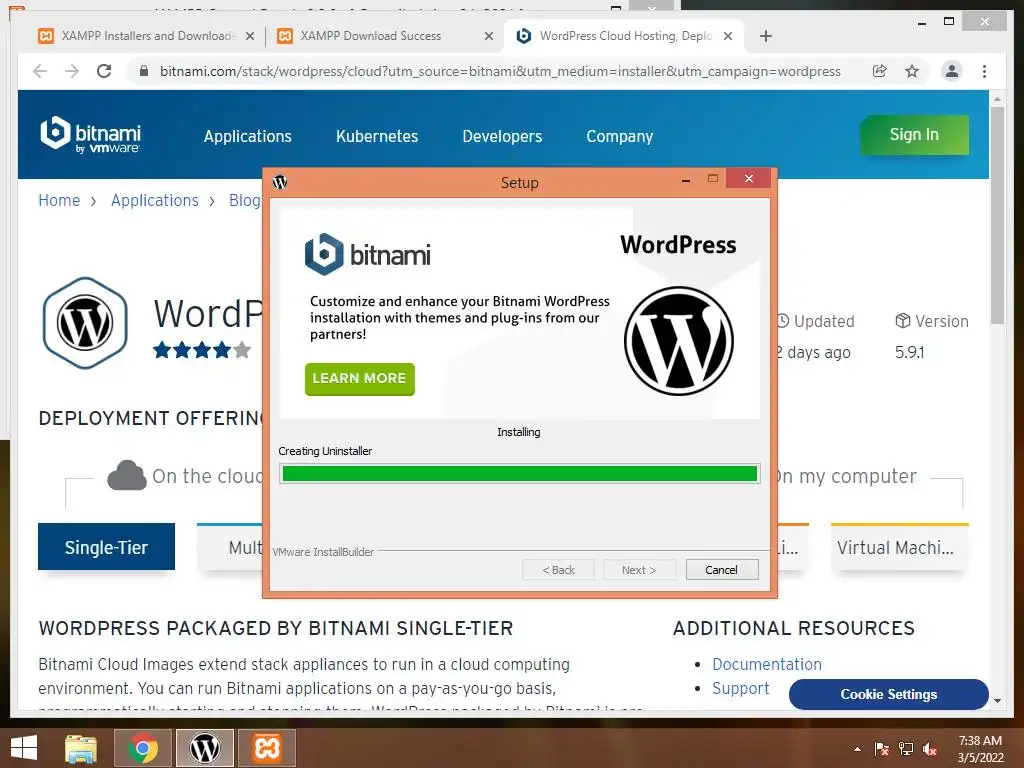Click the disabled Back button in Setup

coord(558,569)
